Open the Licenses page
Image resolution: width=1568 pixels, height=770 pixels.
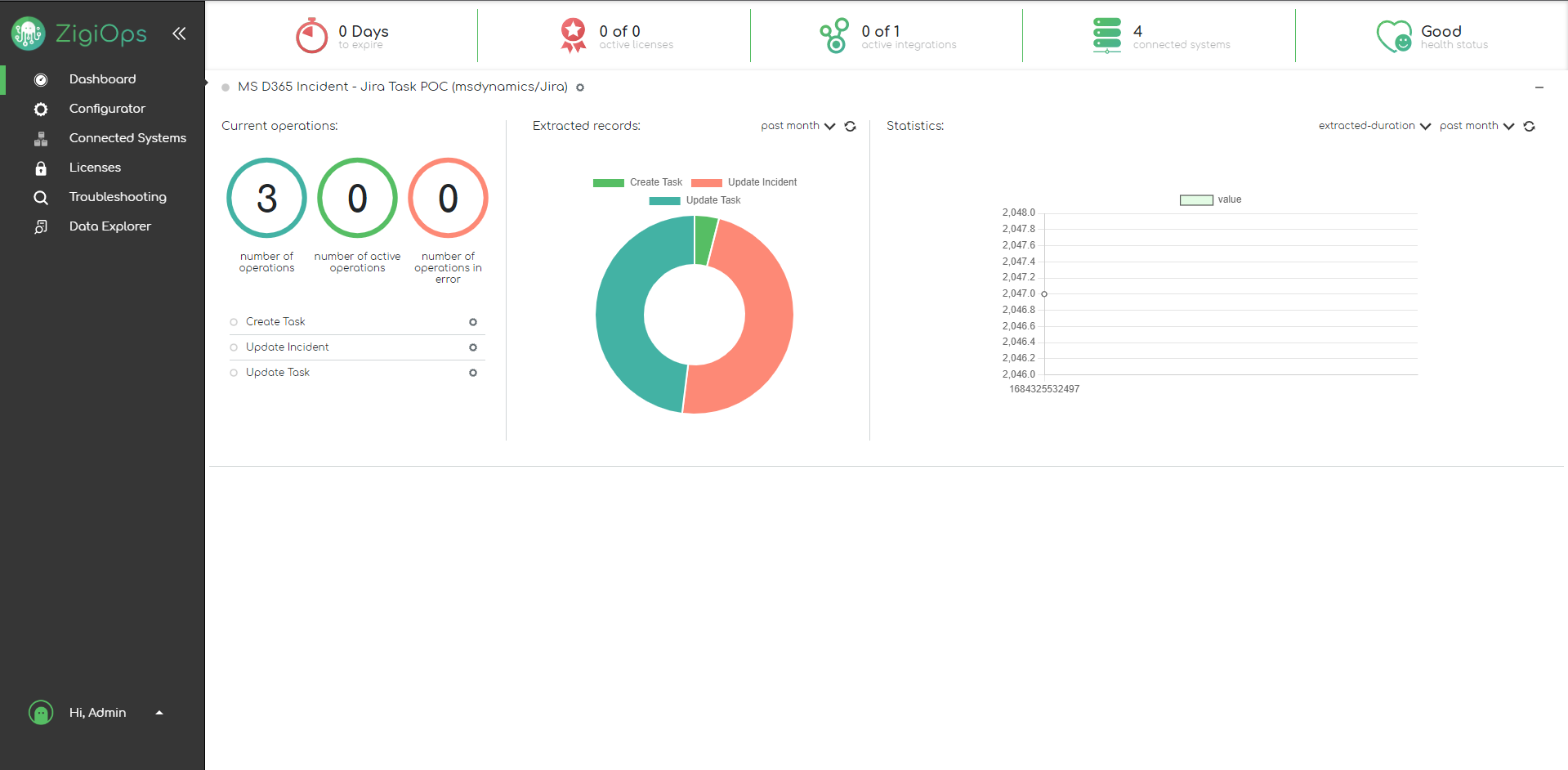[41, 167]
